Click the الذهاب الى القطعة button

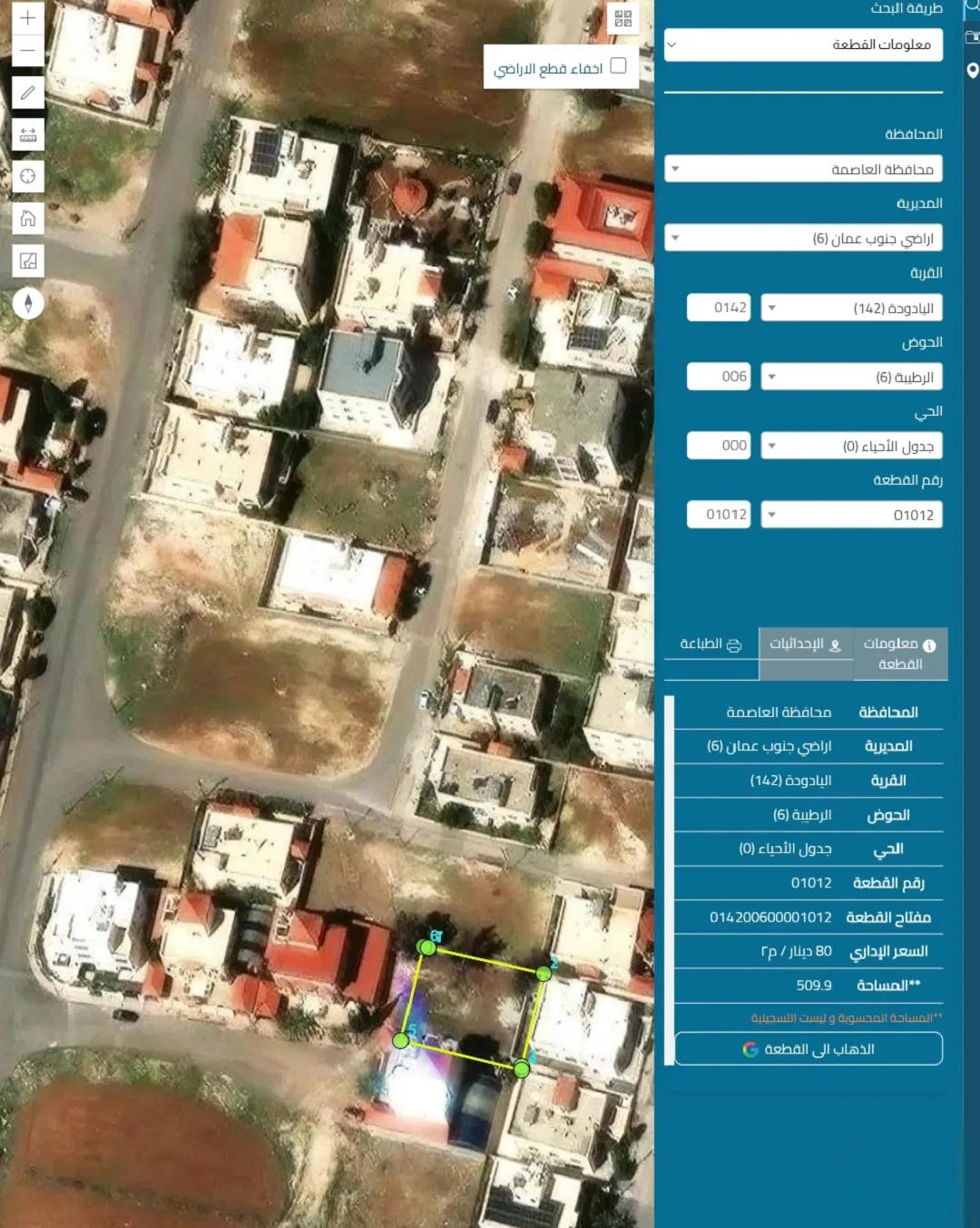click(808, 1049)
